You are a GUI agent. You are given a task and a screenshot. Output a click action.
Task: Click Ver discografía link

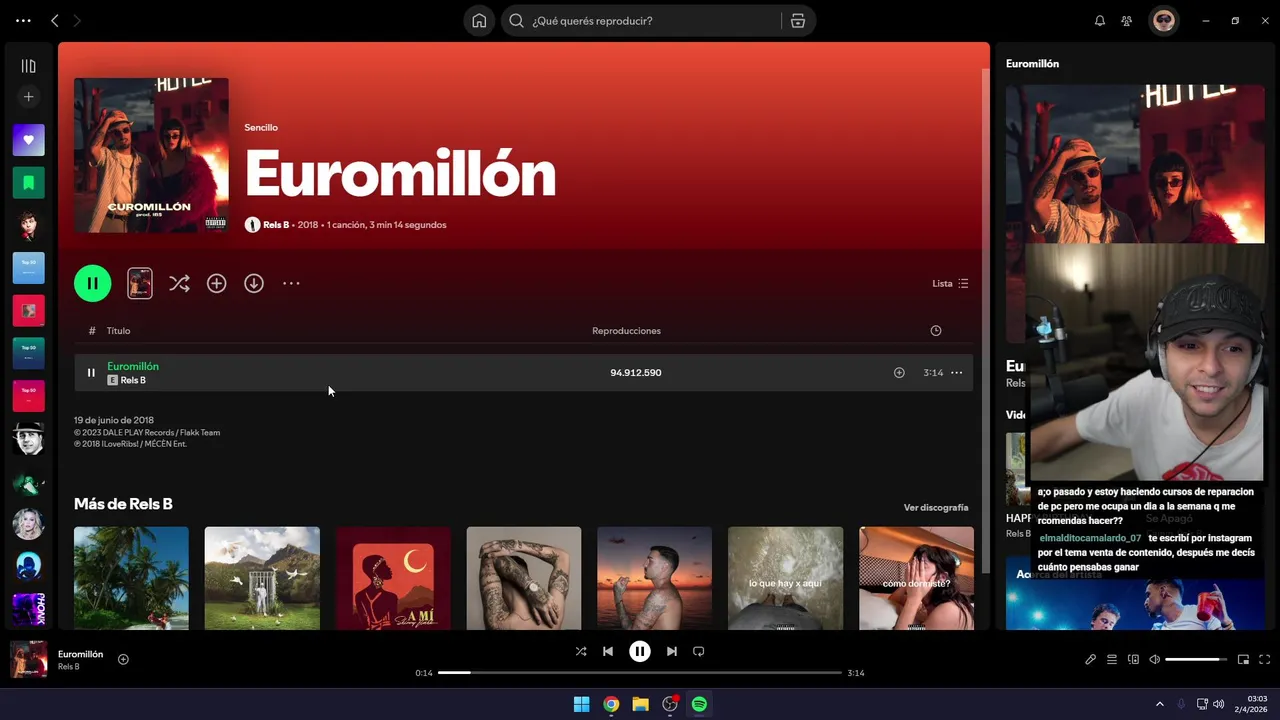pyautogui.click(x=936, y=507)
